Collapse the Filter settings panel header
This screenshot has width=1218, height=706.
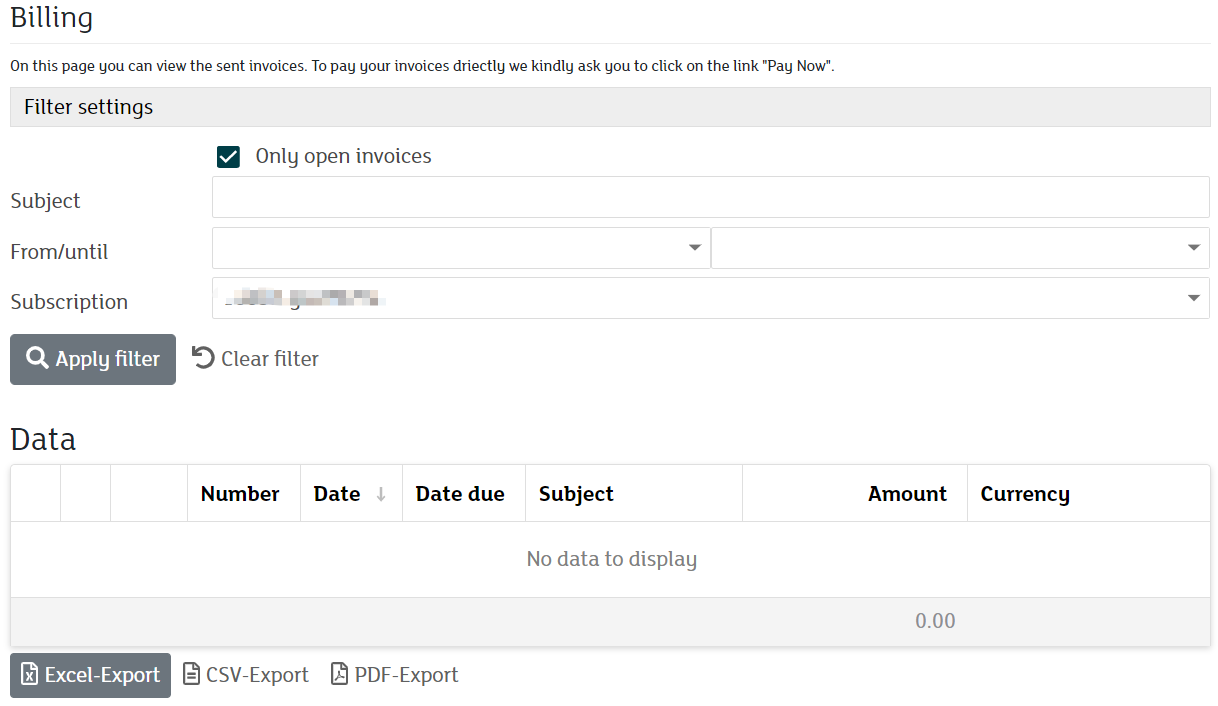(x=610, y=107)
